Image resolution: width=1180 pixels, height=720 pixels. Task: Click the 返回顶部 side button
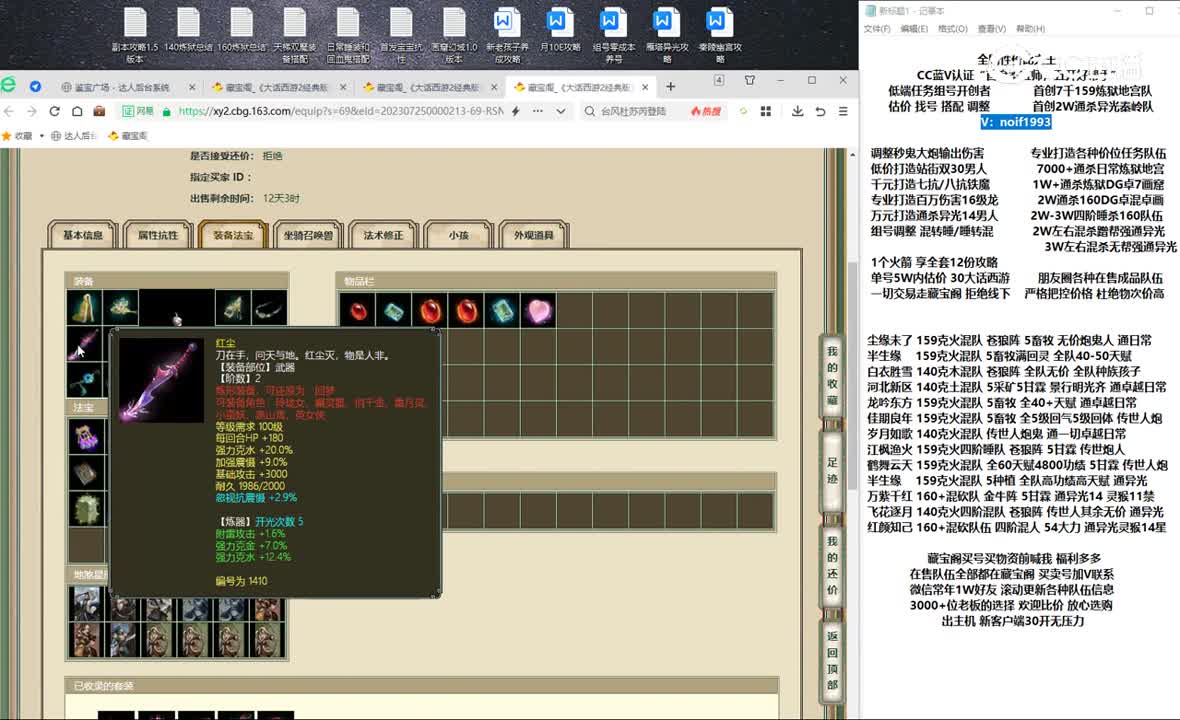pyautogui.click(x=832, y=660)
